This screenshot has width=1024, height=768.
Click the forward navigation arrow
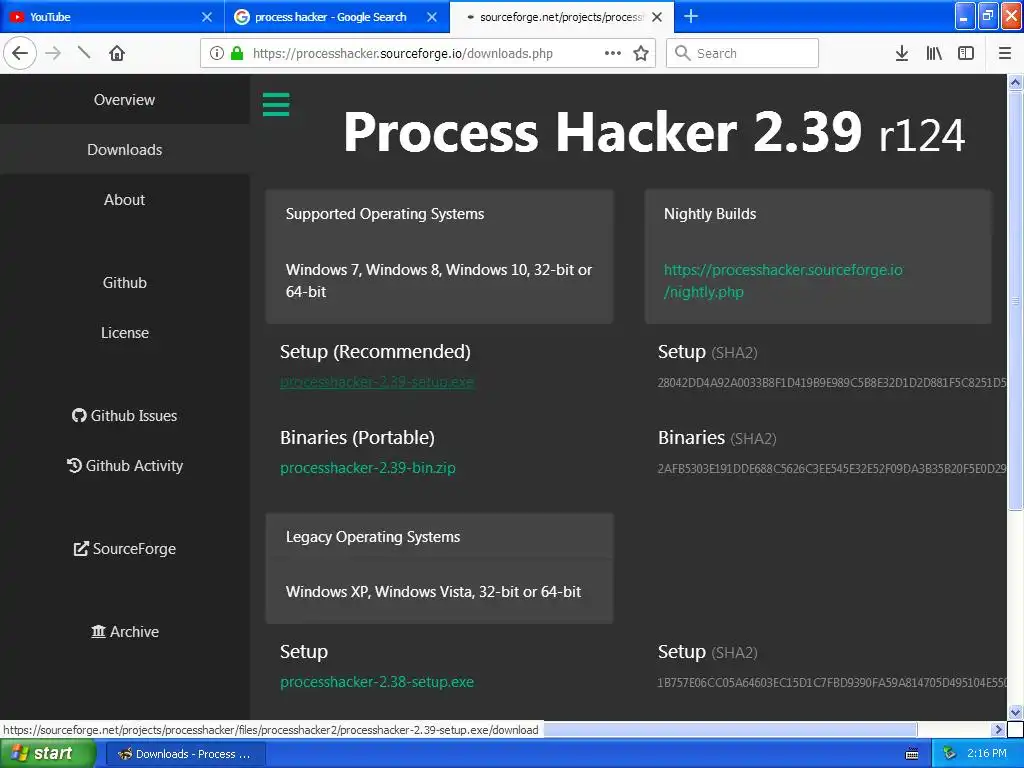(53, 53)
